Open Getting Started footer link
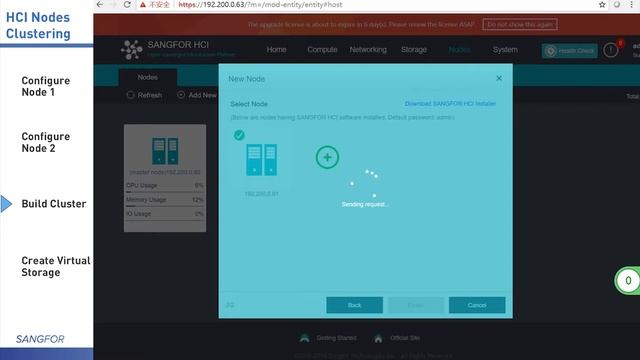Image resolution: width=640 pixels, height=360 pixels. (336, 338)
